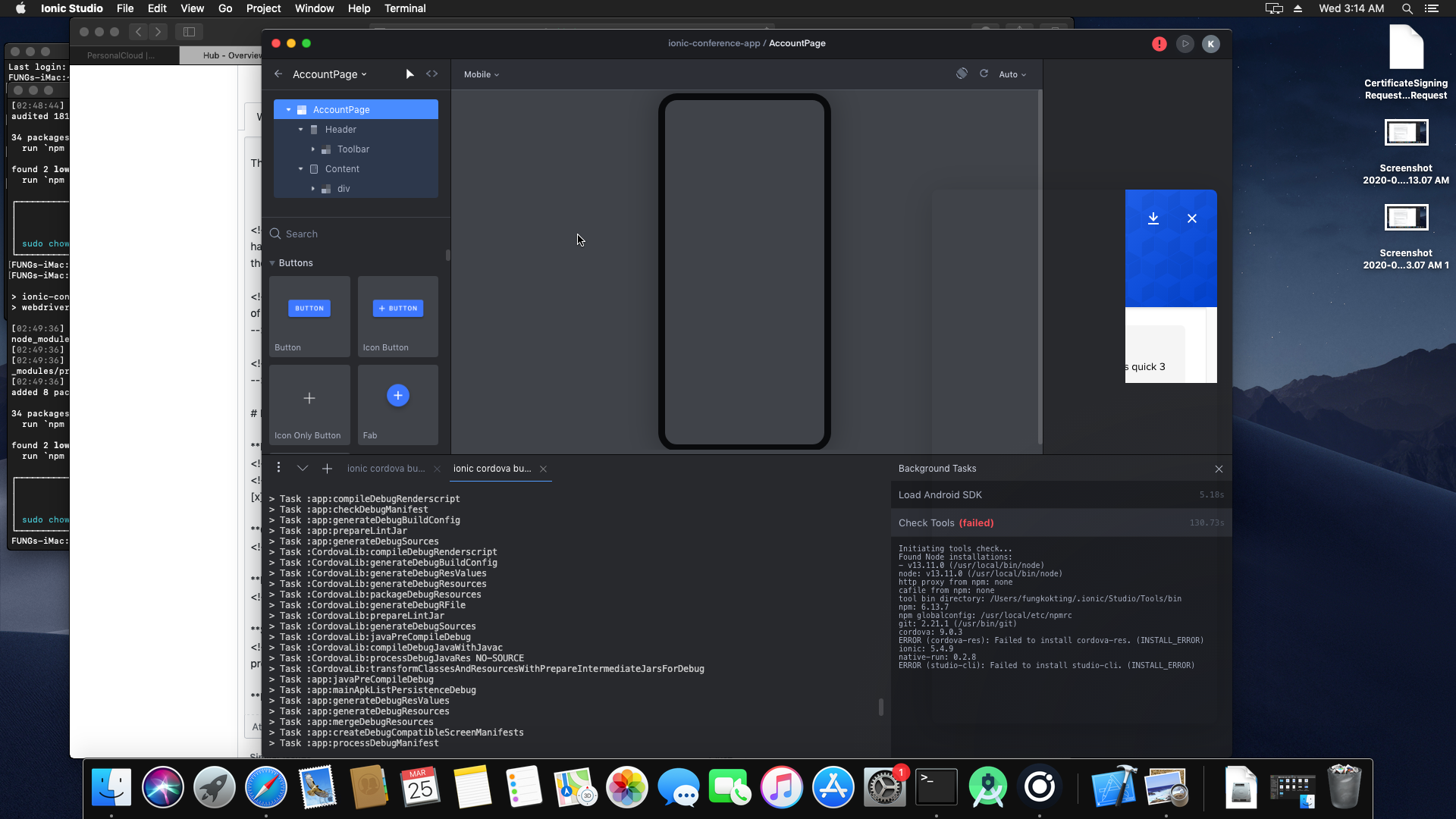Open the user avatar K menu
The image size is (1456, 819).
coord(1211,44)
